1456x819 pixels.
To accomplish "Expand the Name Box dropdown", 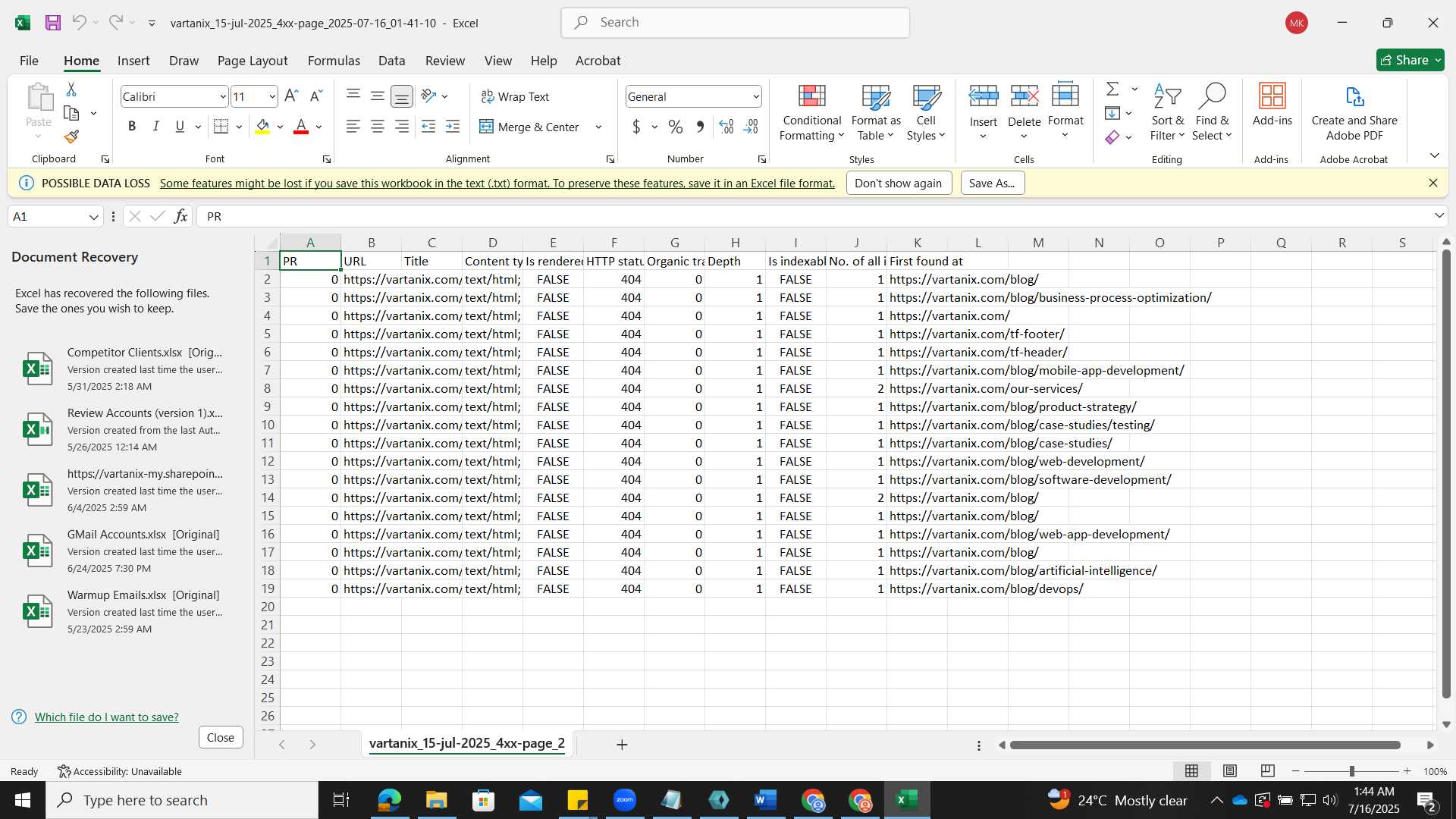I will [x=93, y=217].
